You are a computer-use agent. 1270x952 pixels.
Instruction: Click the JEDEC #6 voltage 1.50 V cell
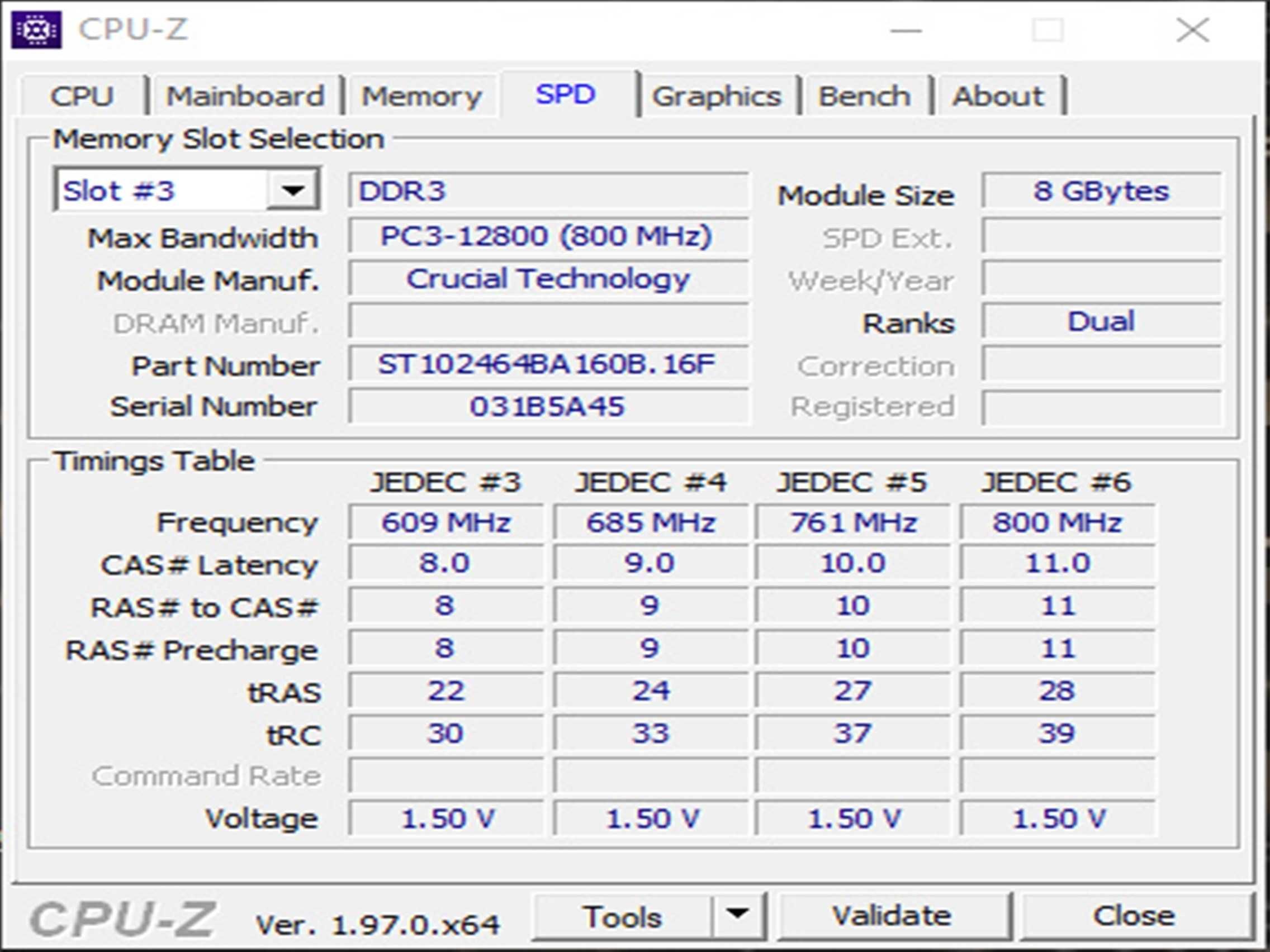(1058, 818)
